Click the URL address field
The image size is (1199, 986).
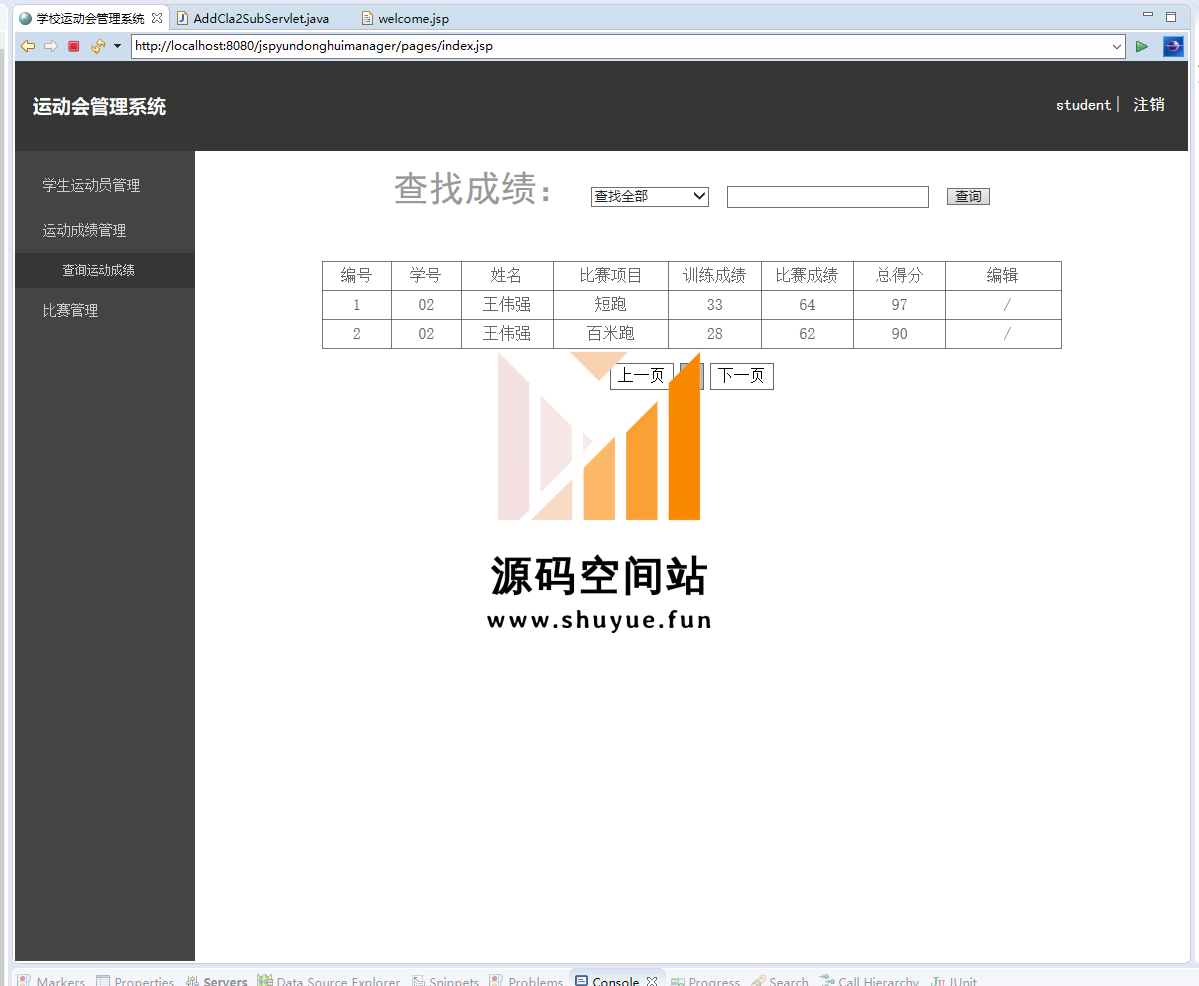(x=620, y=46)
